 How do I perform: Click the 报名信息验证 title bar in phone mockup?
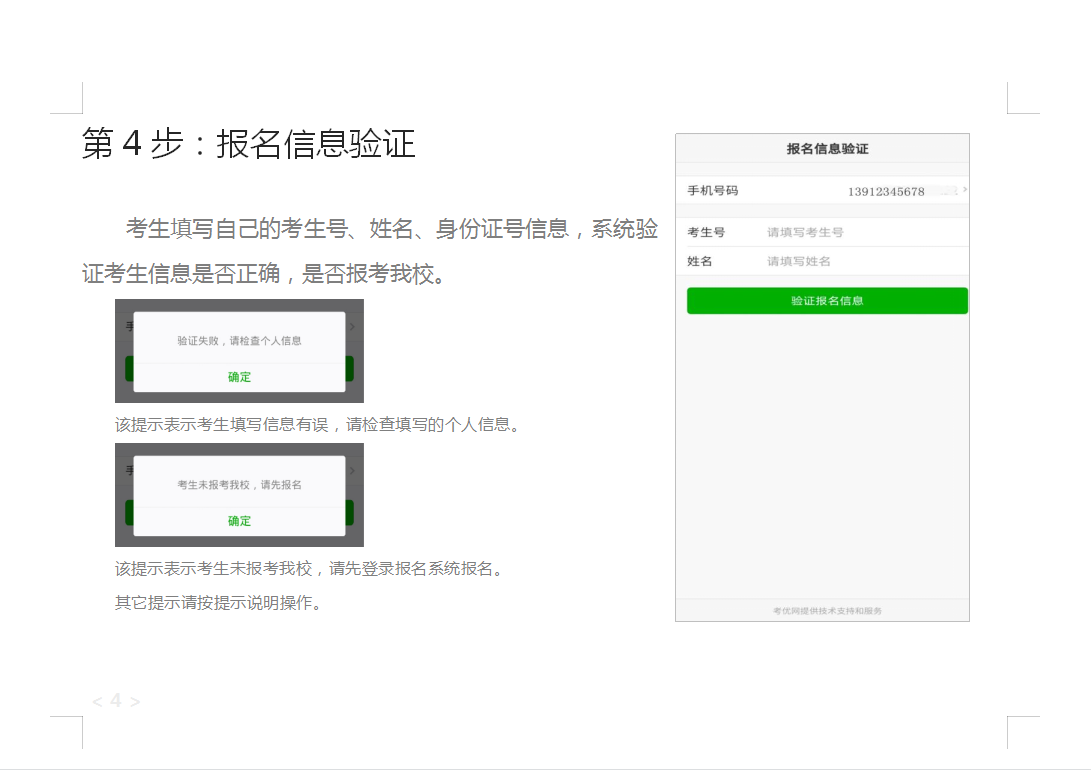[x=827, y=149]
